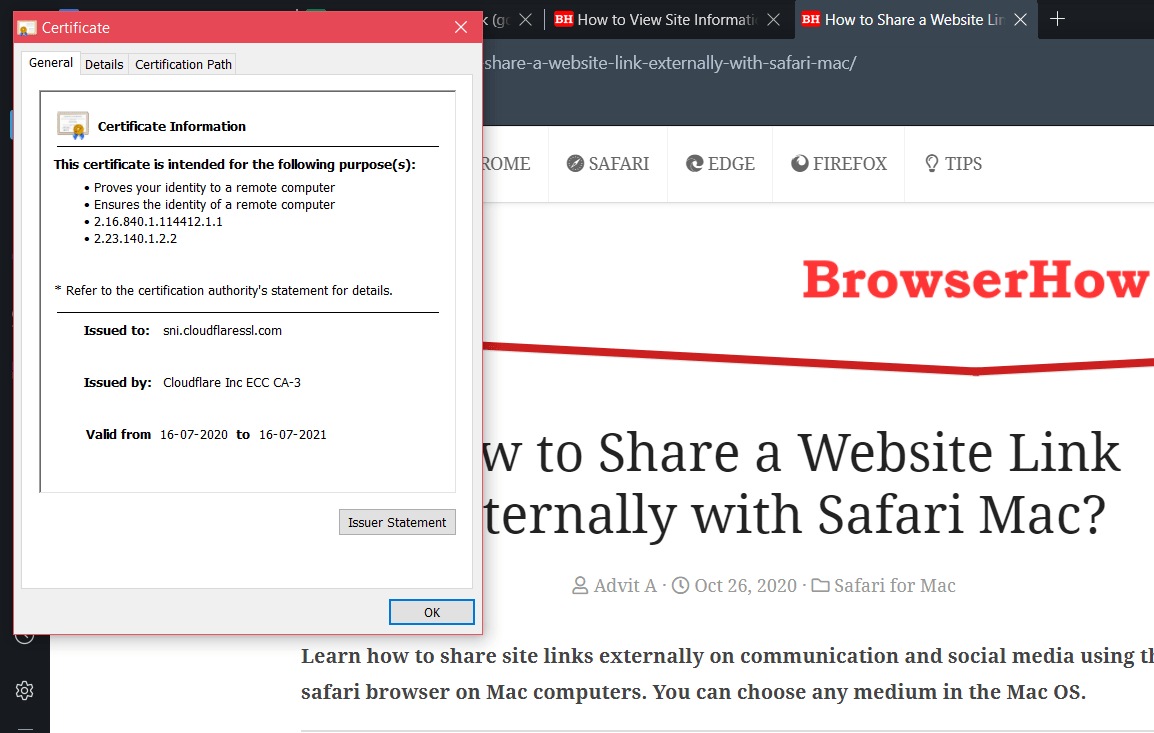Close the 'How to View Site Information' tab
1154x733 pixels.
pyautogui.click(x=774, y=20)
